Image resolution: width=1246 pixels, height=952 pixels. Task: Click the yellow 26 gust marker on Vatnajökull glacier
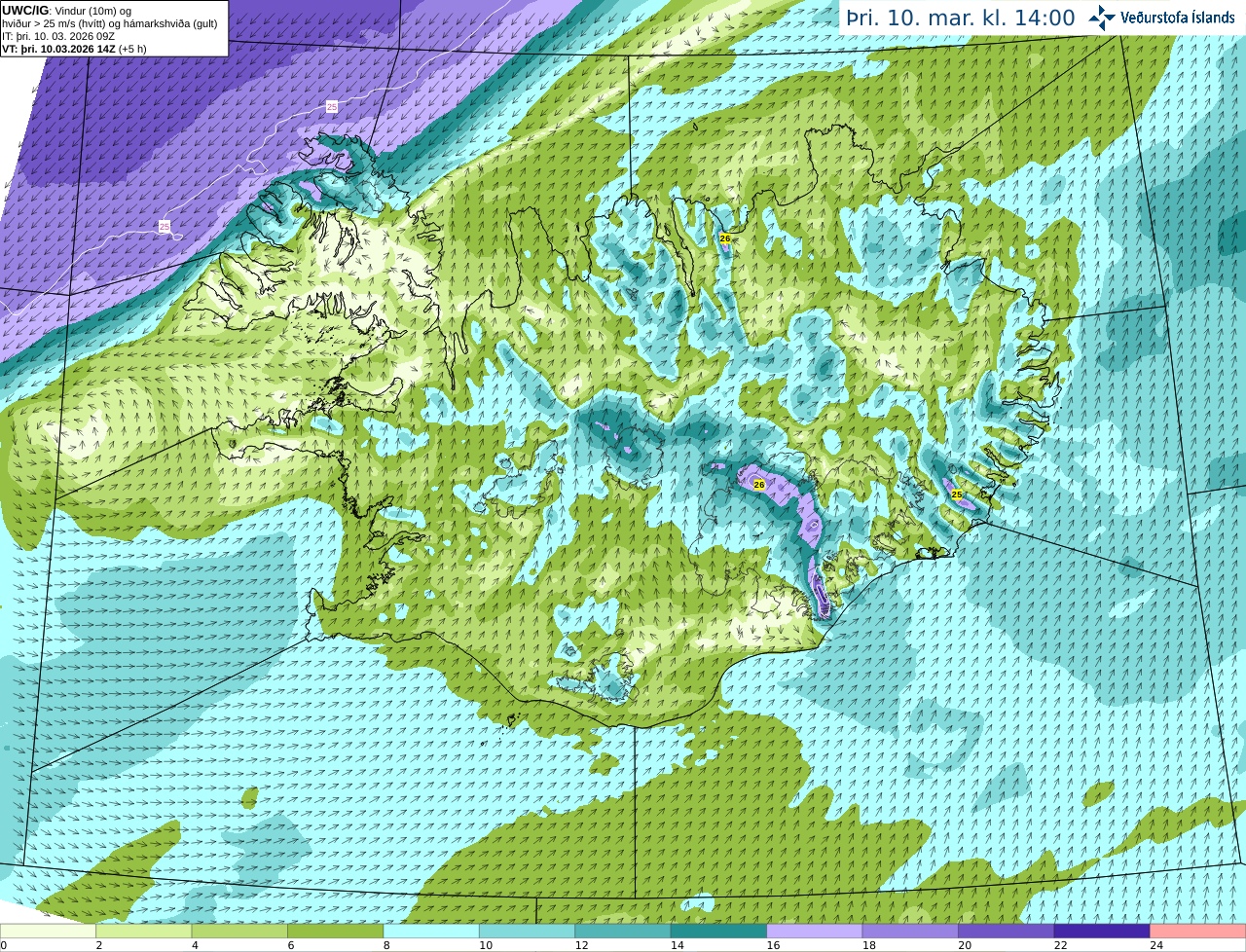click(759, 484)
